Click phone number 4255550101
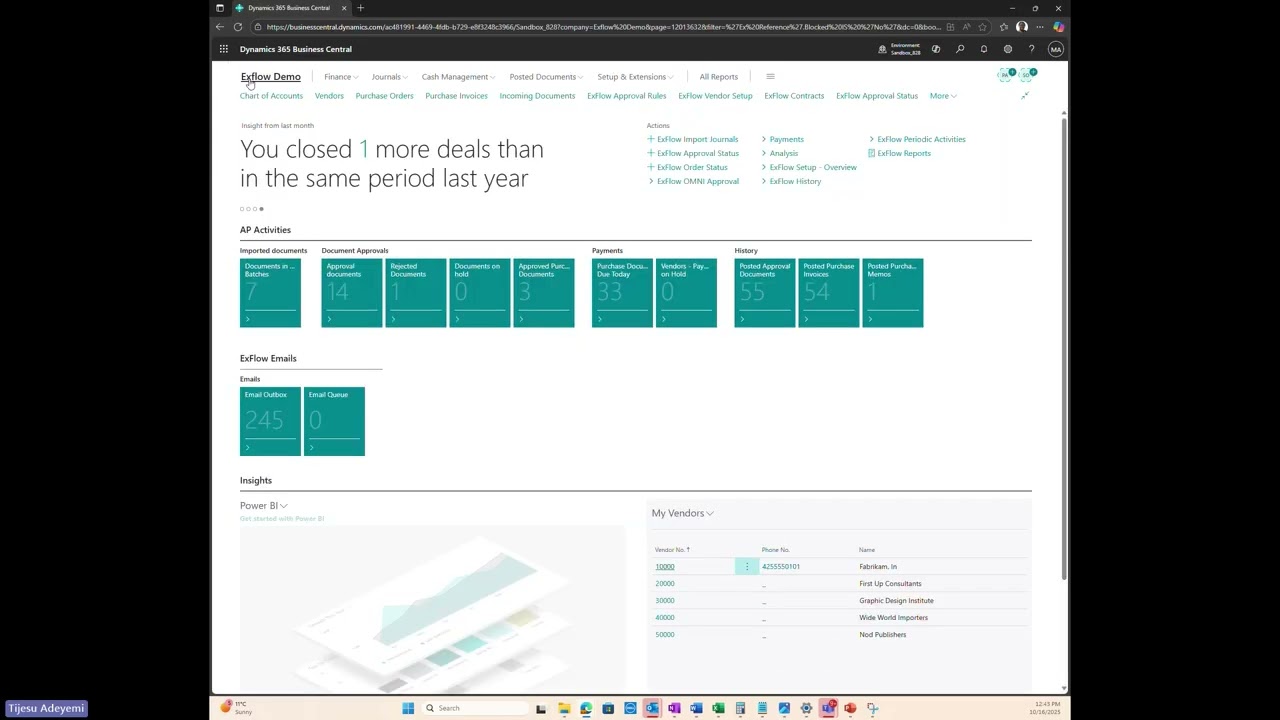The image size is (1280, 720). pos(781,567)
